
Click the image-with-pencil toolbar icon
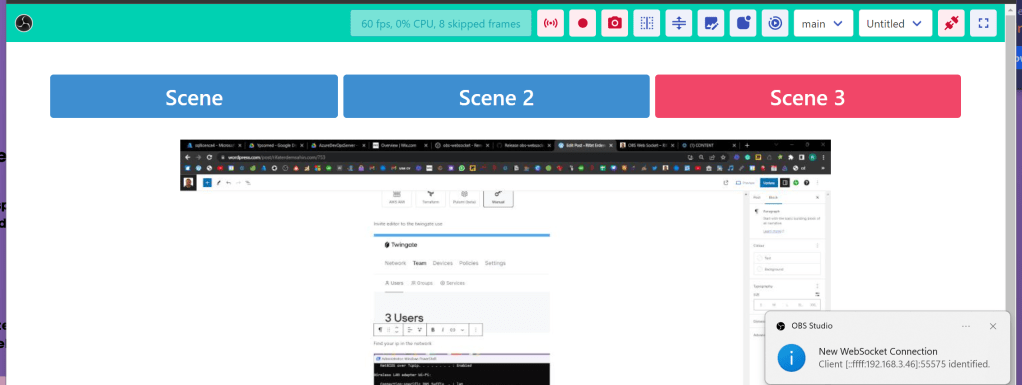click(711, 23)
